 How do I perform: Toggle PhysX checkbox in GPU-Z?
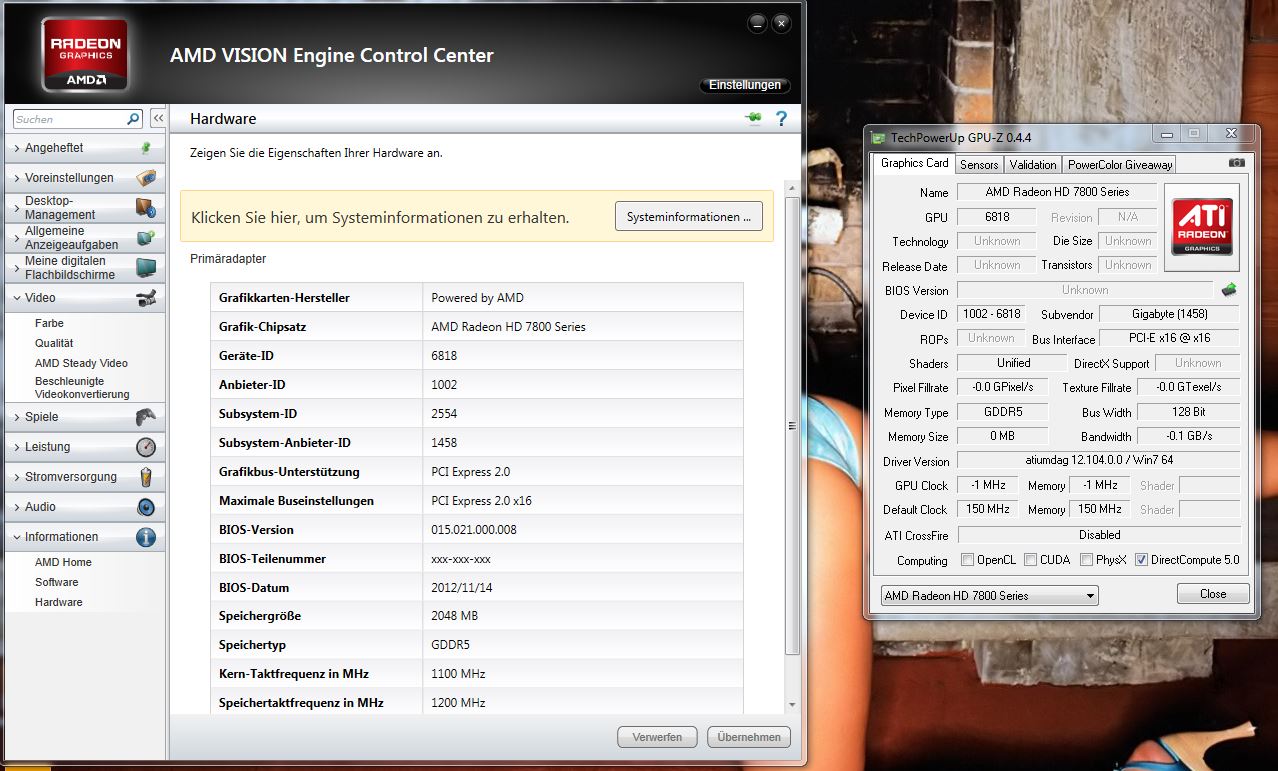point(1086,560)
